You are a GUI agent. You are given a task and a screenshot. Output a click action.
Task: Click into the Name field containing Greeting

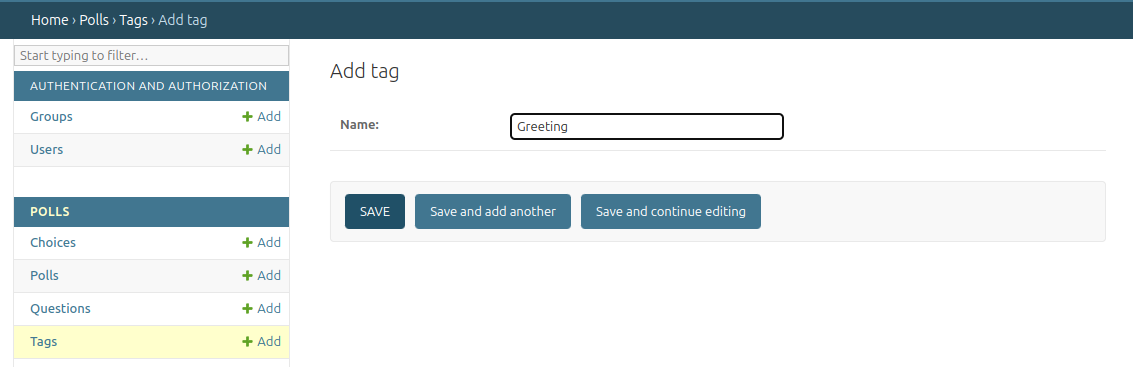pos(647,126)
